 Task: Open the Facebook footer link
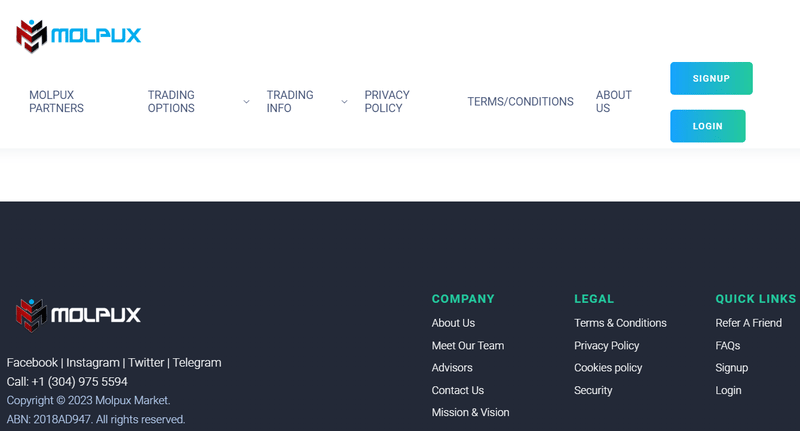[x=32, y=363]
